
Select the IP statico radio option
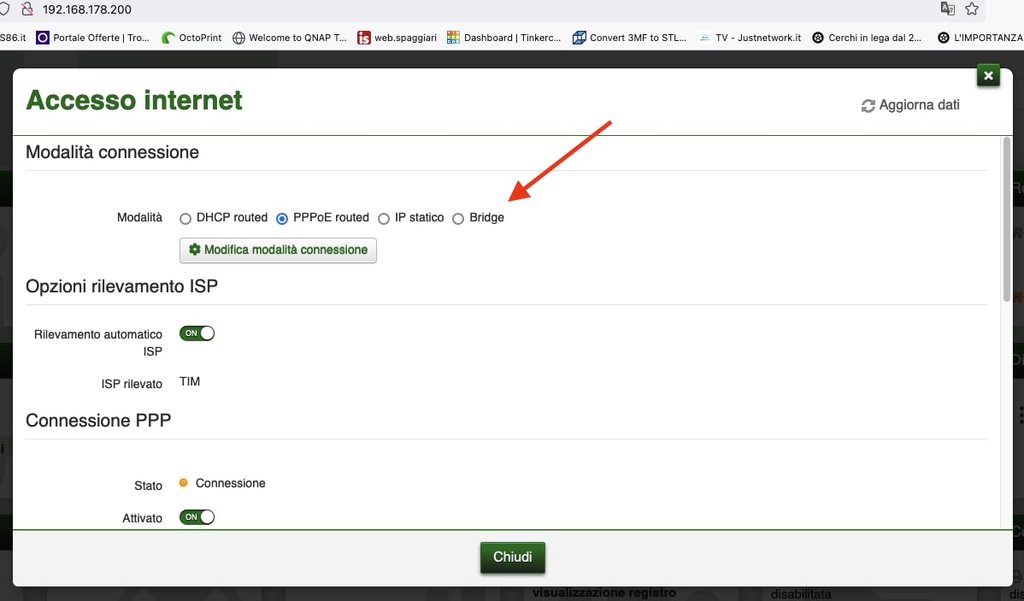pos(384,219)
